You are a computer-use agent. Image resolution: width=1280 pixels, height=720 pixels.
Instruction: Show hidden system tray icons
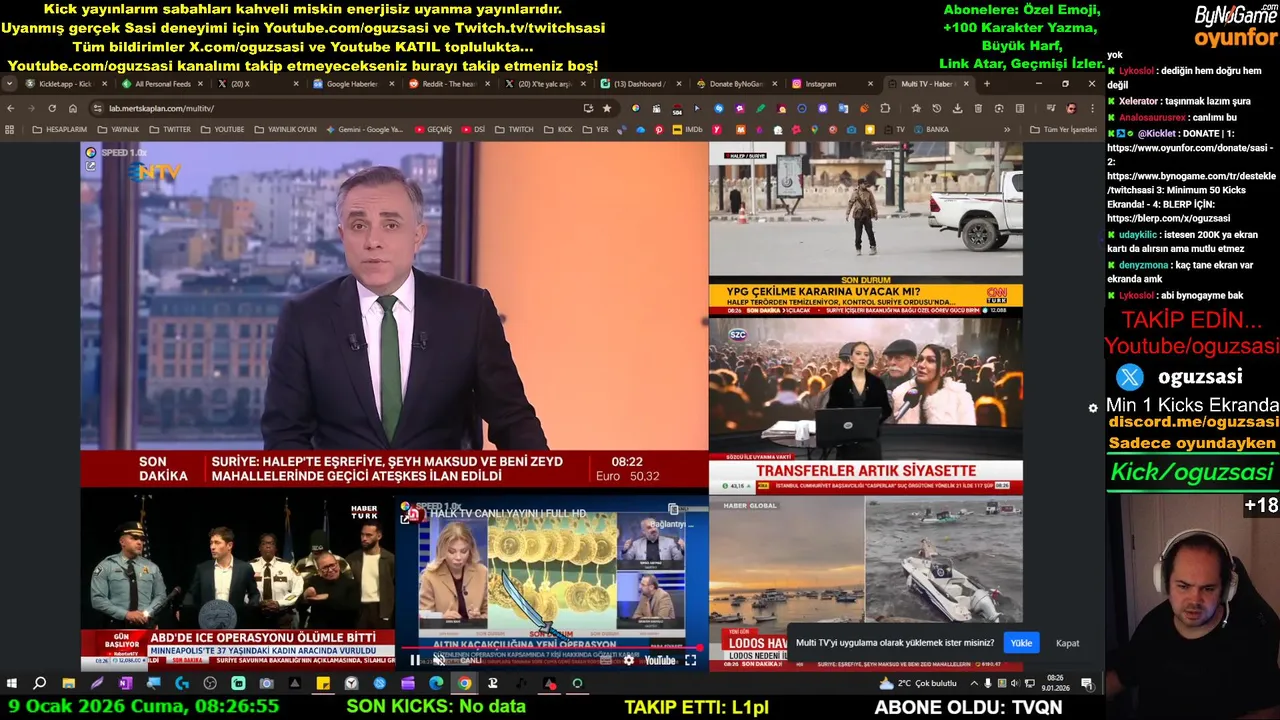[975, 684]
